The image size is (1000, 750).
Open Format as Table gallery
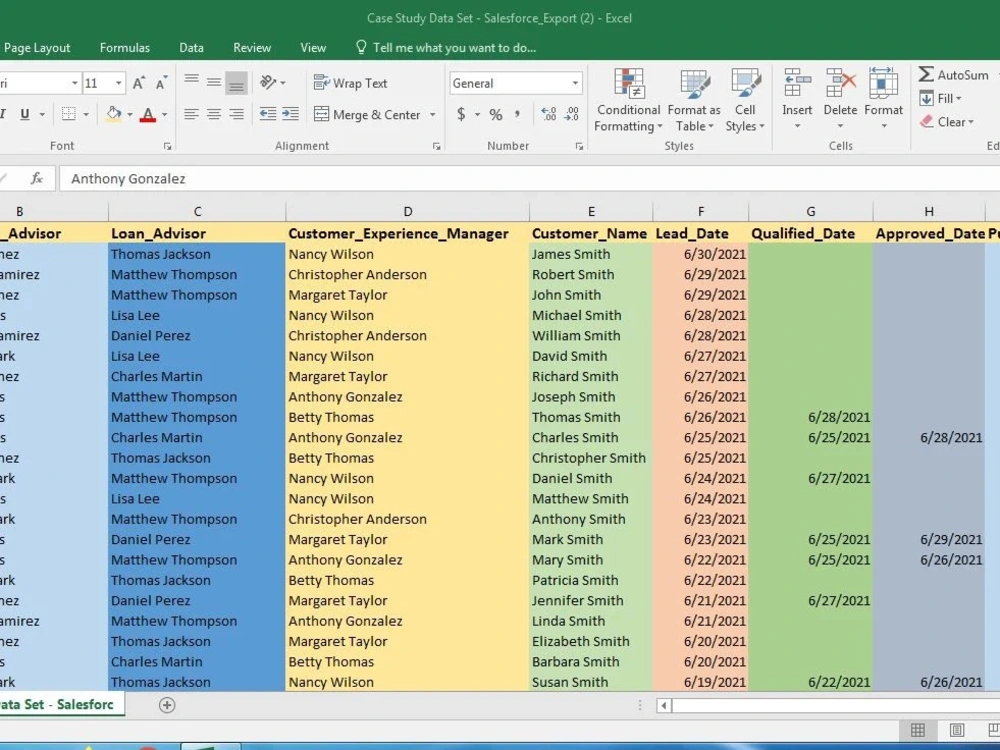pyautogui.click(x=694, y=100)
